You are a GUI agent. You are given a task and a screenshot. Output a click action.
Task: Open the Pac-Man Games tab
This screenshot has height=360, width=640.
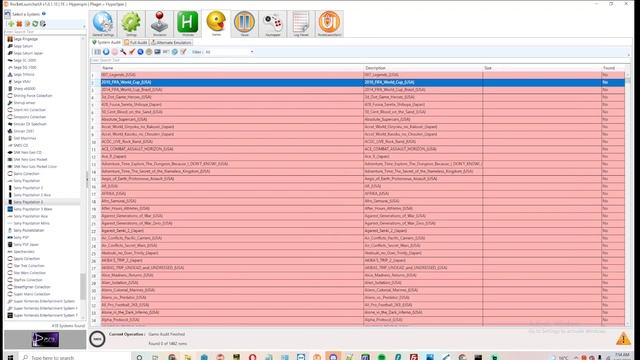[x=216, y=24]
